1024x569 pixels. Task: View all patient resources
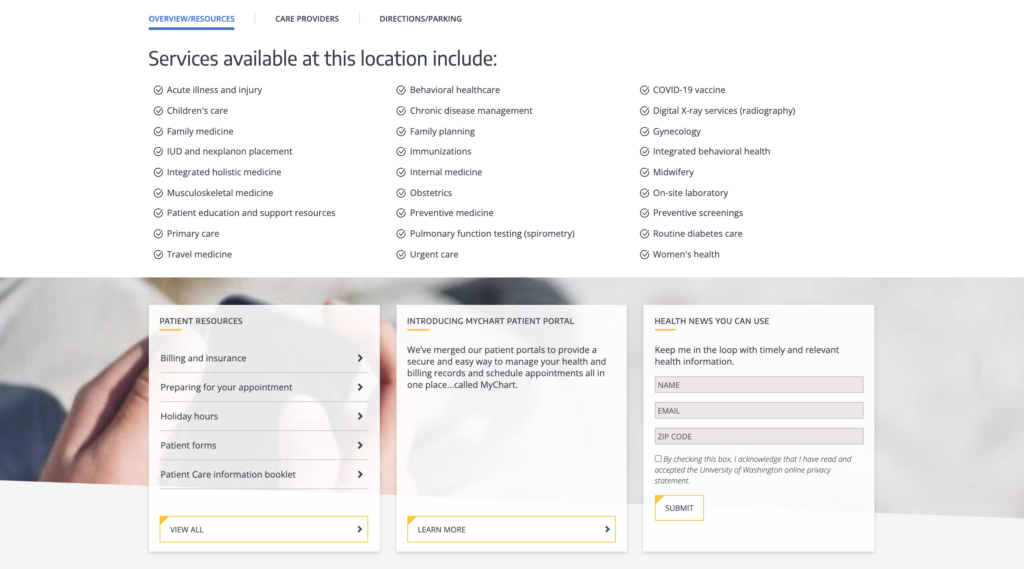[264, 529]
